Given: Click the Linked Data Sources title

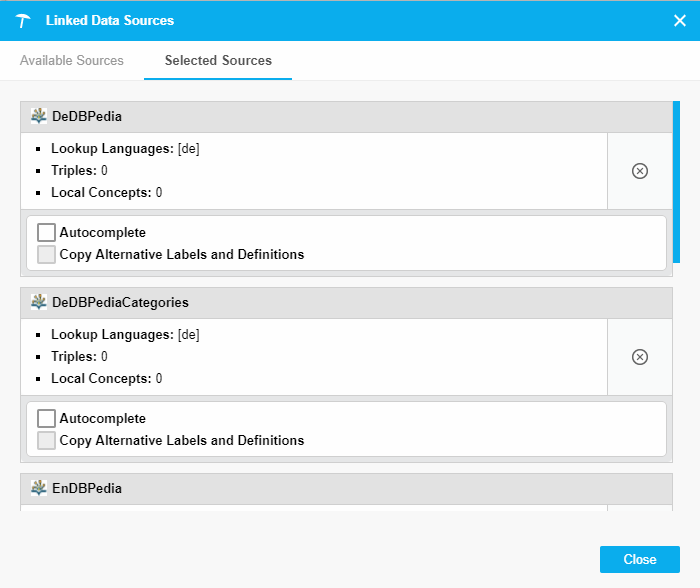Looking at the screenshot, I should tap(110, 21).
